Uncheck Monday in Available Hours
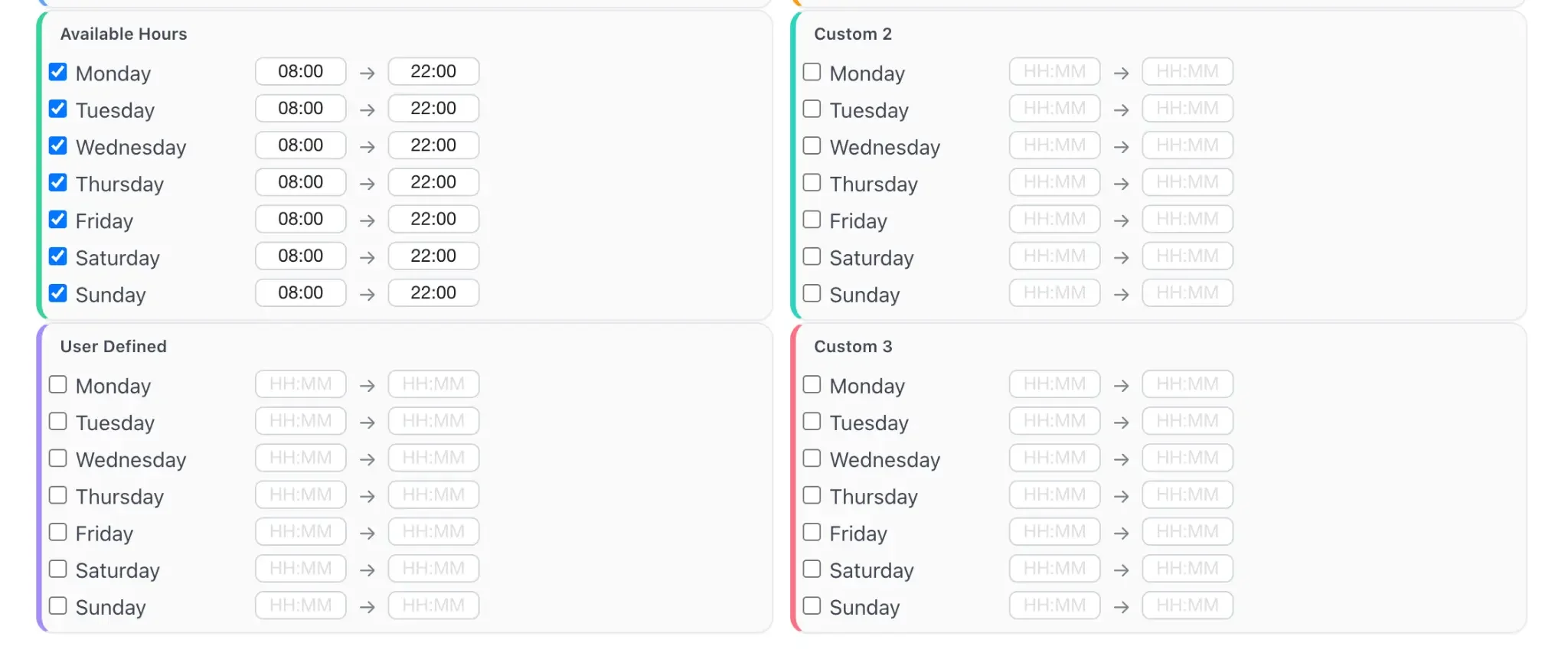 pos(57,71)
